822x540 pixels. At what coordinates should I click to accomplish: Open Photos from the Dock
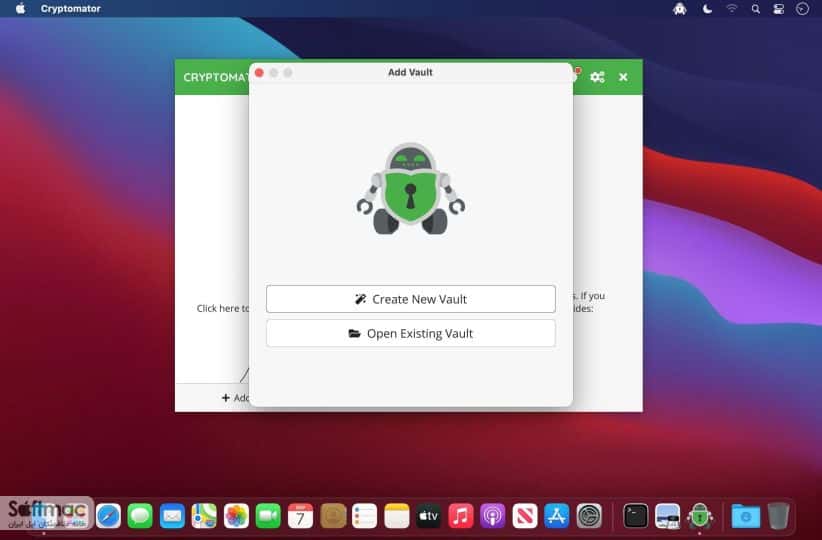[x=236, y=516]
